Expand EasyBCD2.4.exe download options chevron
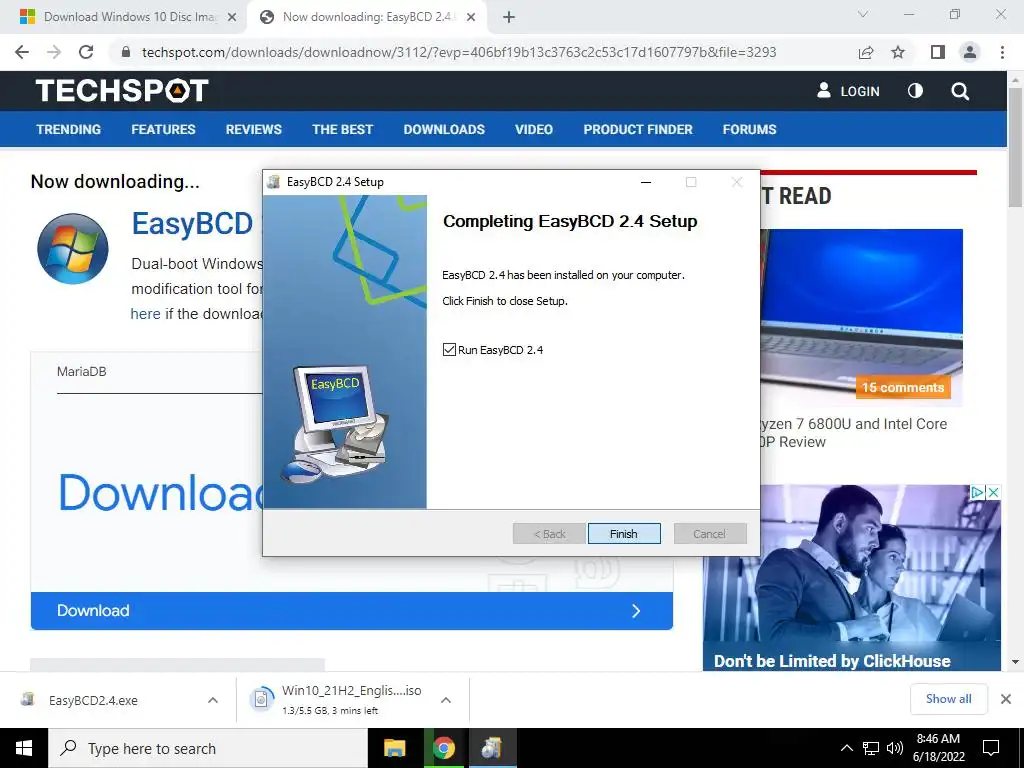Screen dimensions: 1024x768 point(213,700)
